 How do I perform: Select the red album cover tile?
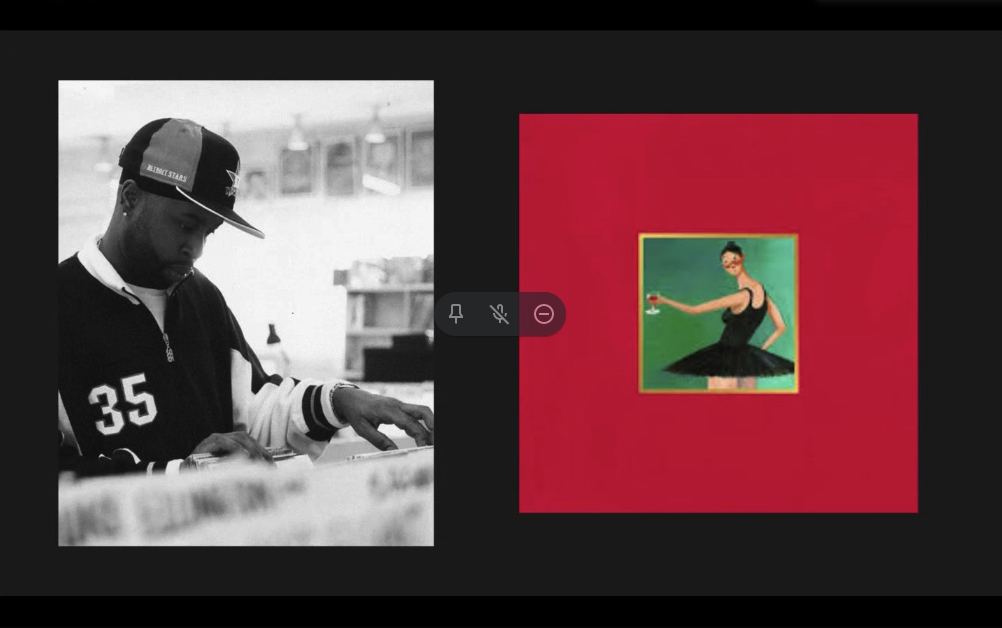[x=718, y=313]
